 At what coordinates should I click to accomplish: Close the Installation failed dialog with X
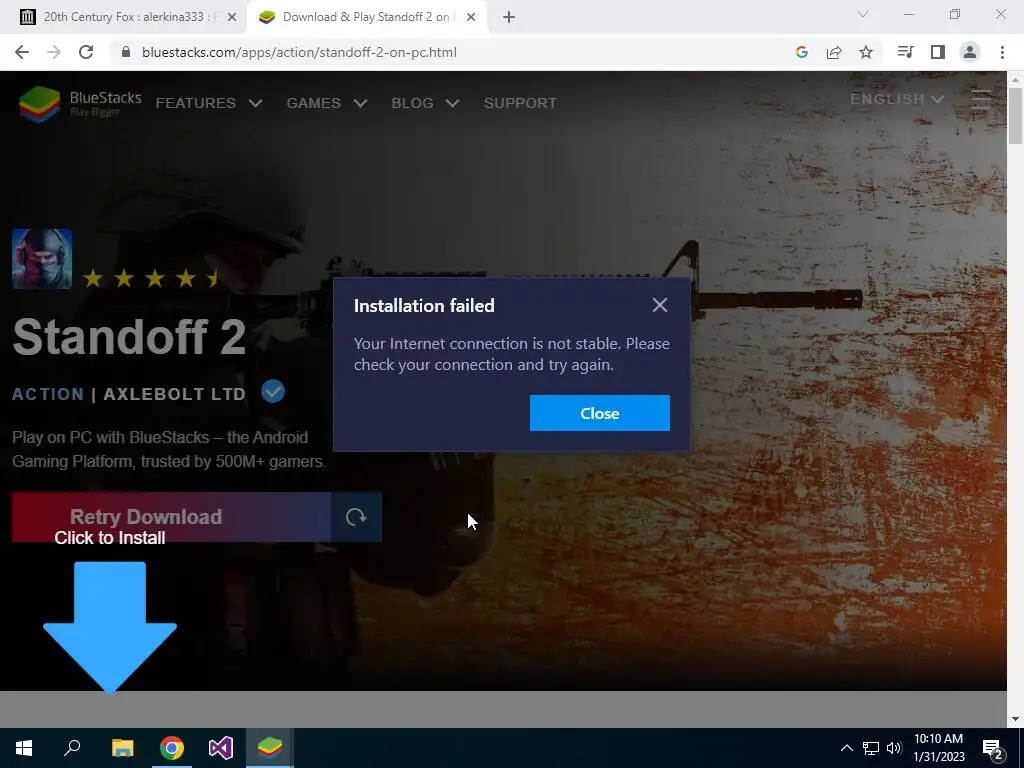tap(660, 305)
